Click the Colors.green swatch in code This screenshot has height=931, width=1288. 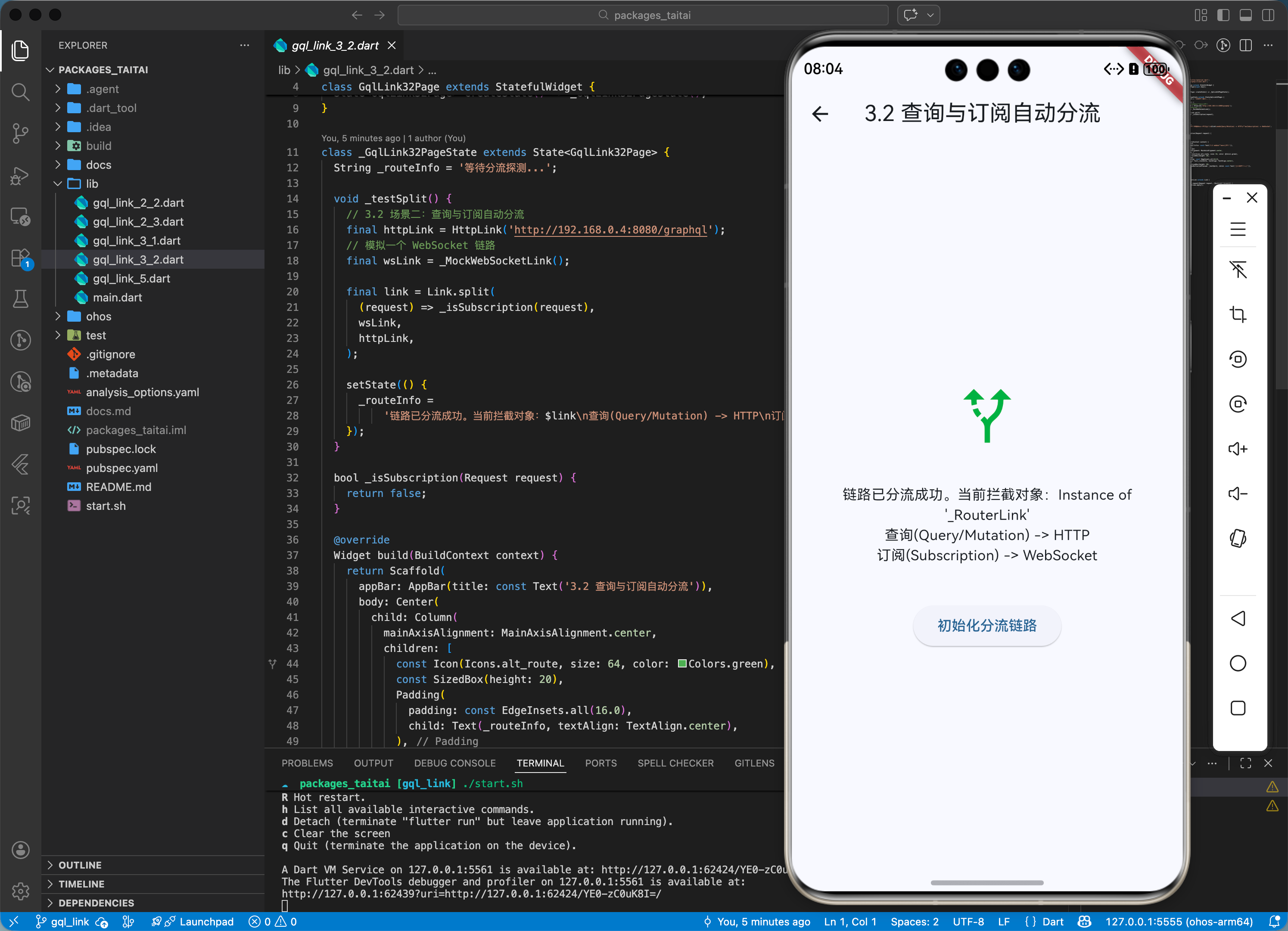pos(682,664)
